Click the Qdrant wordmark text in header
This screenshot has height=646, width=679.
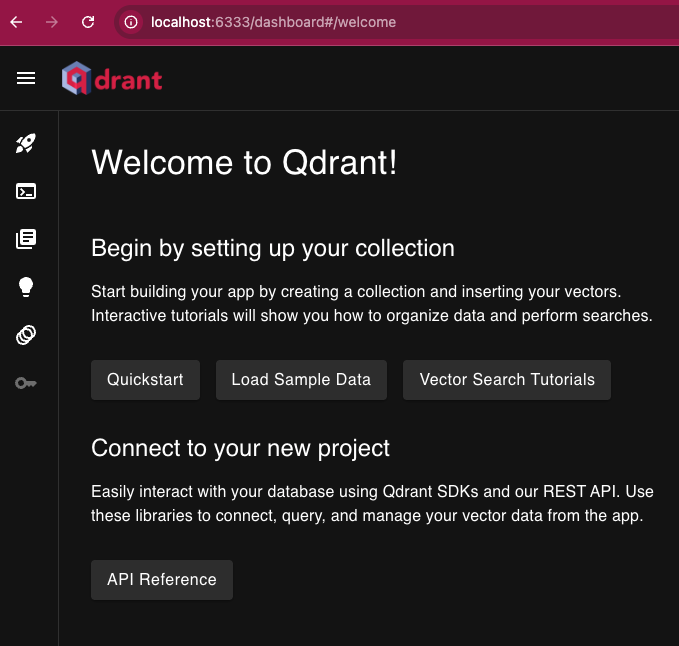(128, 78)
